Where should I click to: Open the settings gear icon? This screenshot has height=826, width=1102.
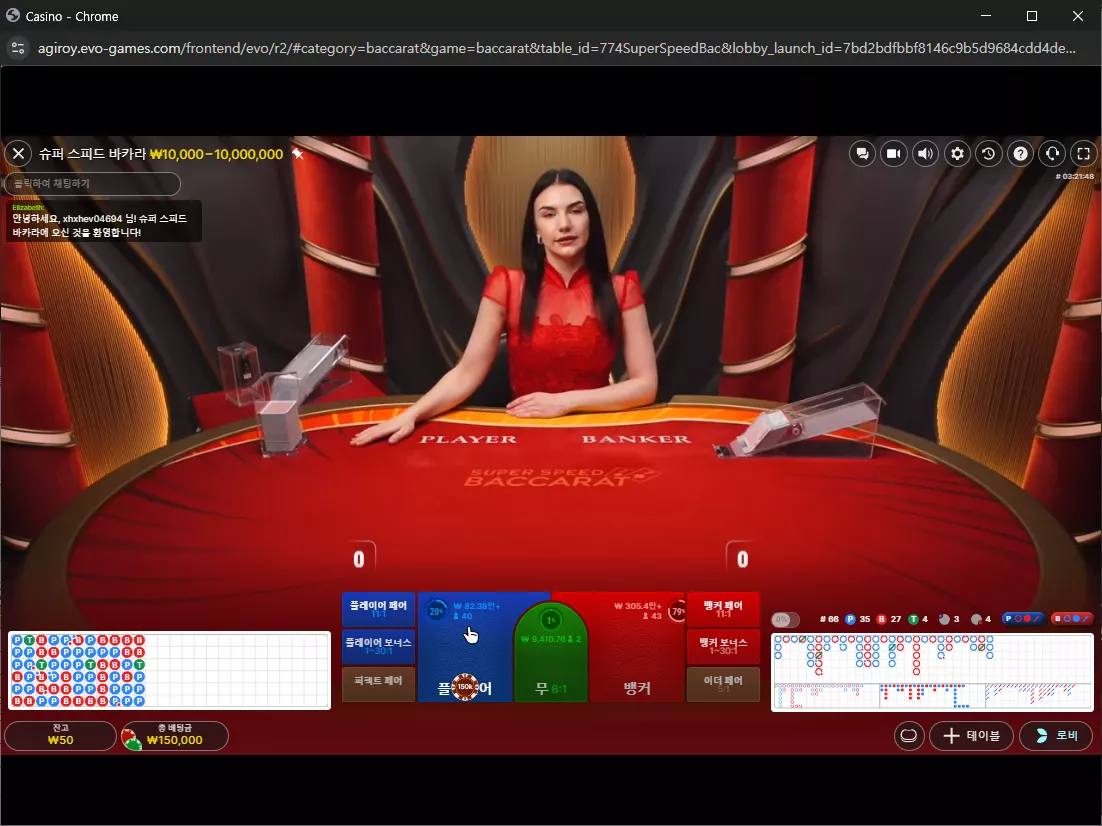[957, 153]
